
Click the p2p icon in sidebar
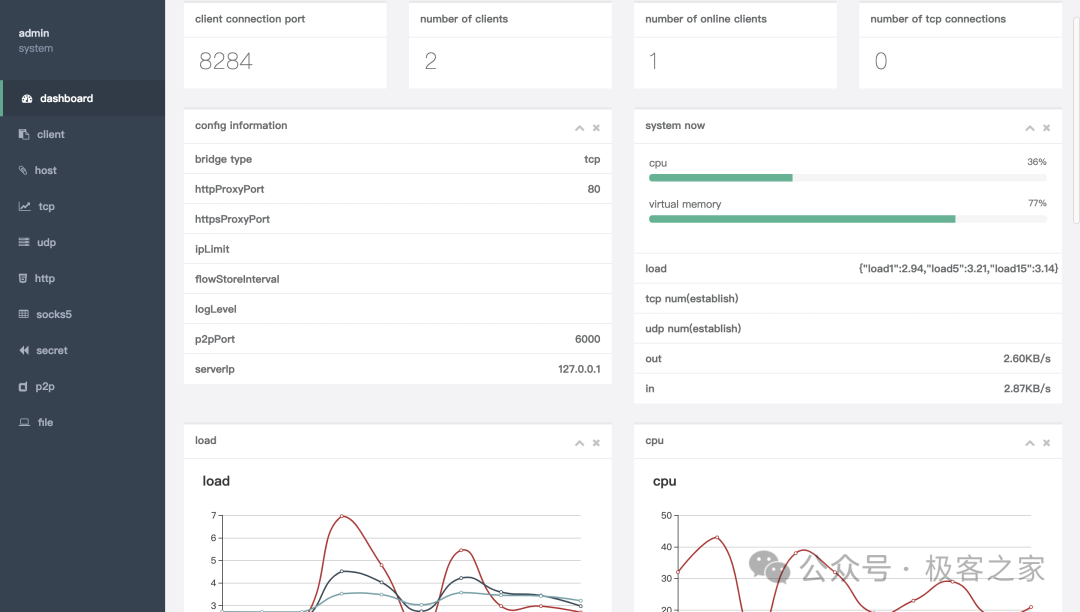point(24,387)
